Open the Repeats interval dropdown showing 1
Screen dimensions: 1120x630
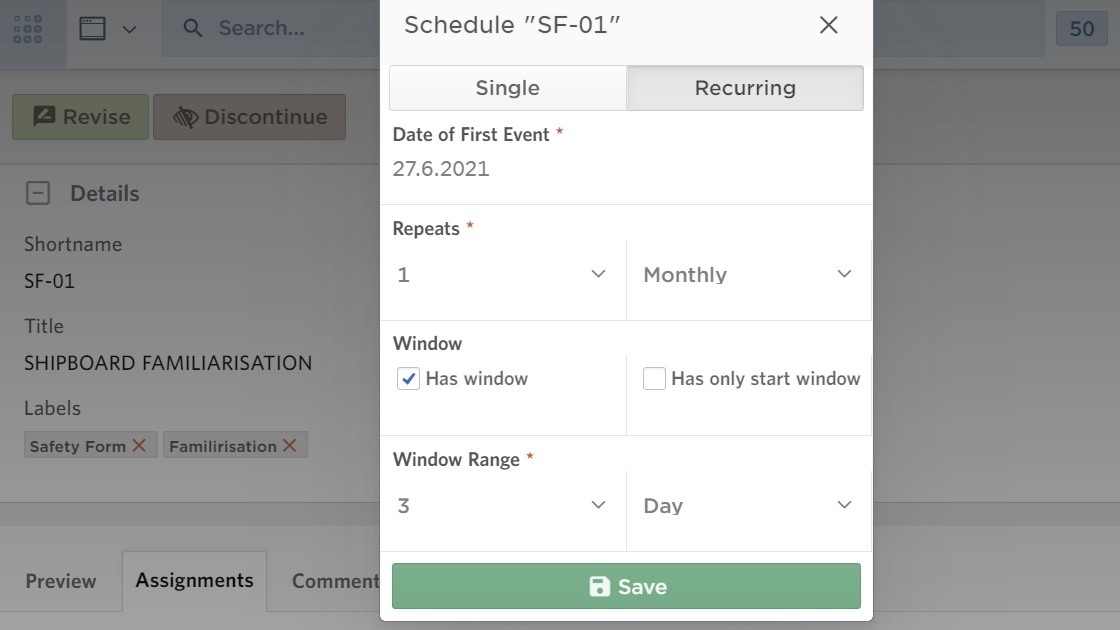click(x=501, y=274)
